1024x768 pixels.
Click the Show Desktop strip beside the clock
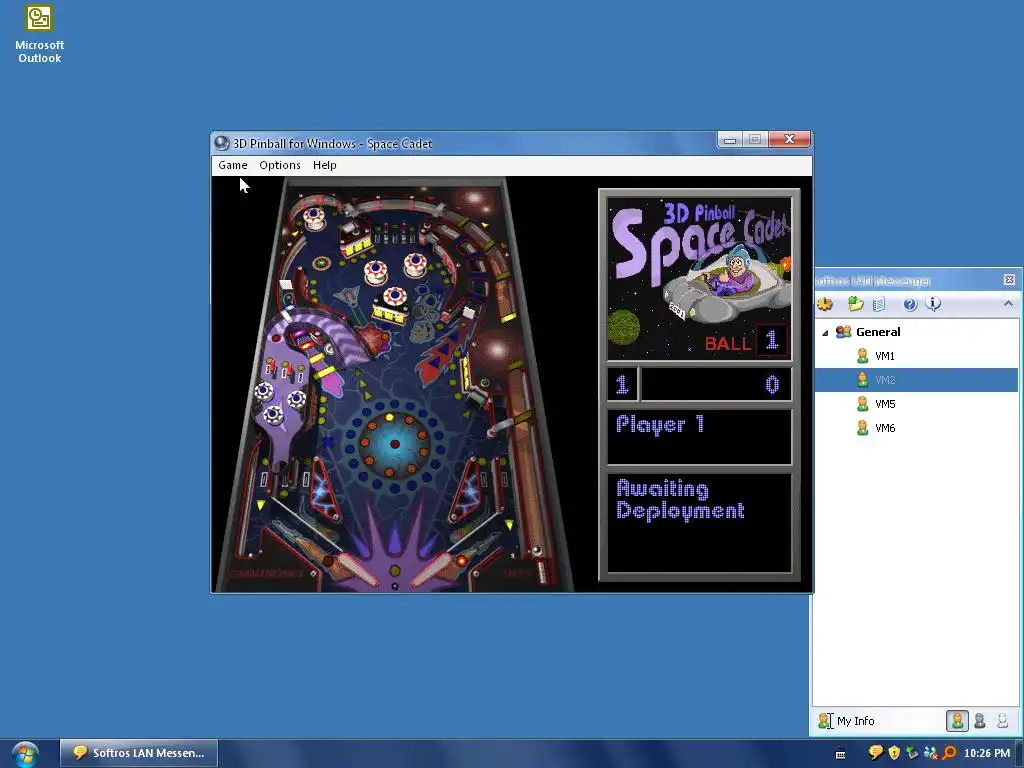(x=1019, y=754)
